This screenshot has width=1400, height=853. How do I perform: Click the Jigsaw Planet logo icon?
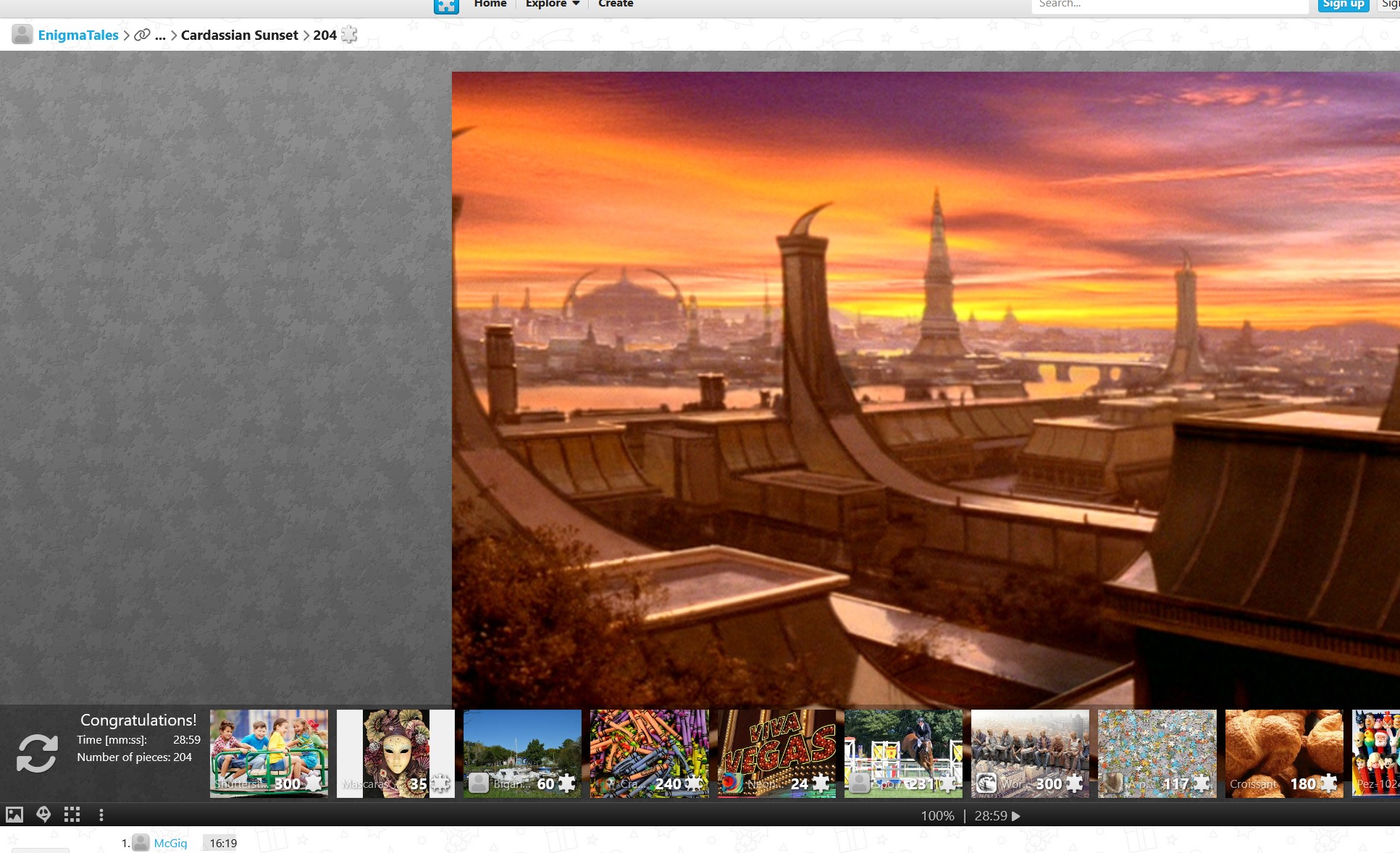coord(446,6)
